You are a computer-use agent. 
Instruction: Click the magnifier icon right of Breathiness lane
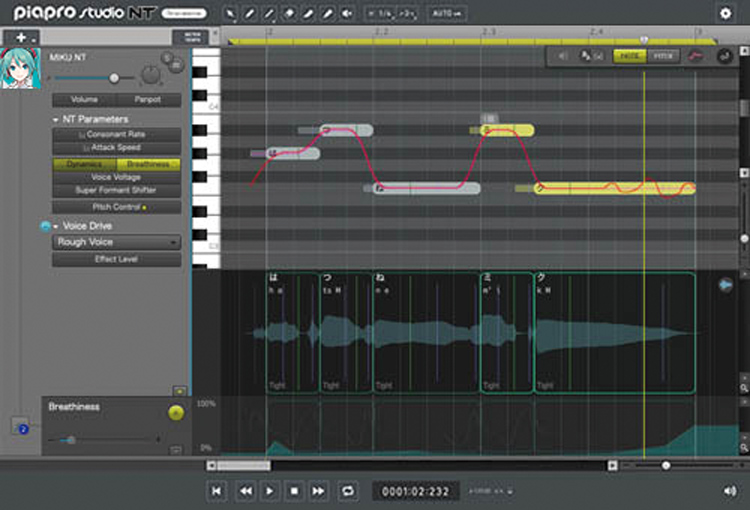coord(744,448)
